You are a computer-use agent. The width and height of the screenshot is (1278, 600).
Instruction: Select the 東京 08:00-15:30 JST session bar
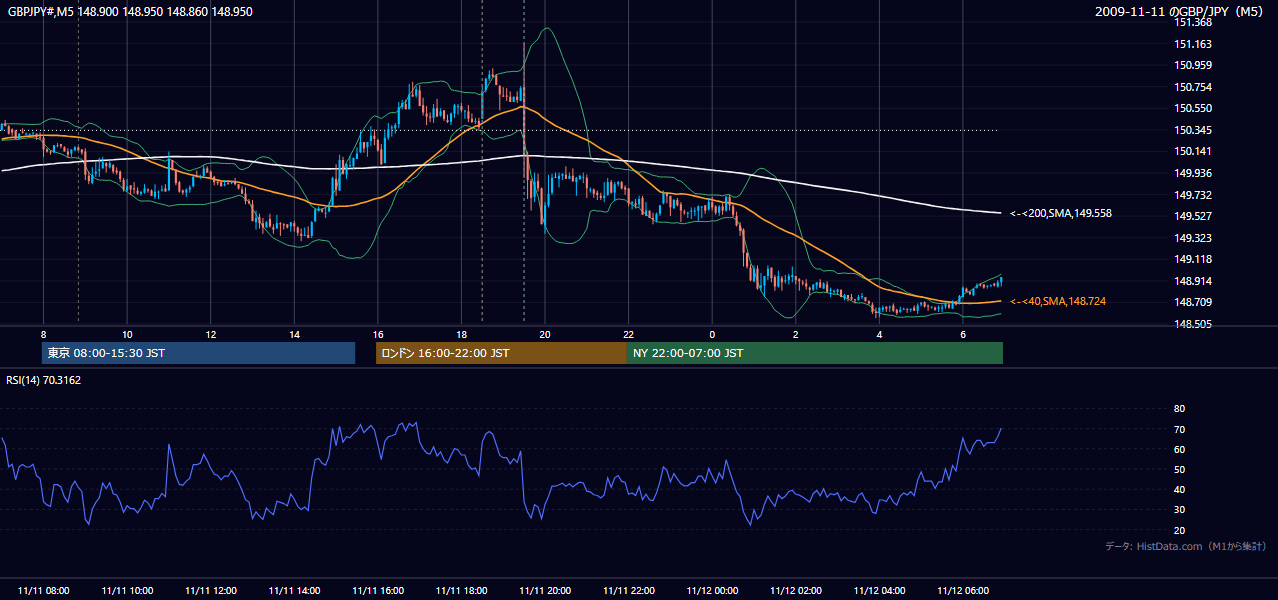point(199,353)
